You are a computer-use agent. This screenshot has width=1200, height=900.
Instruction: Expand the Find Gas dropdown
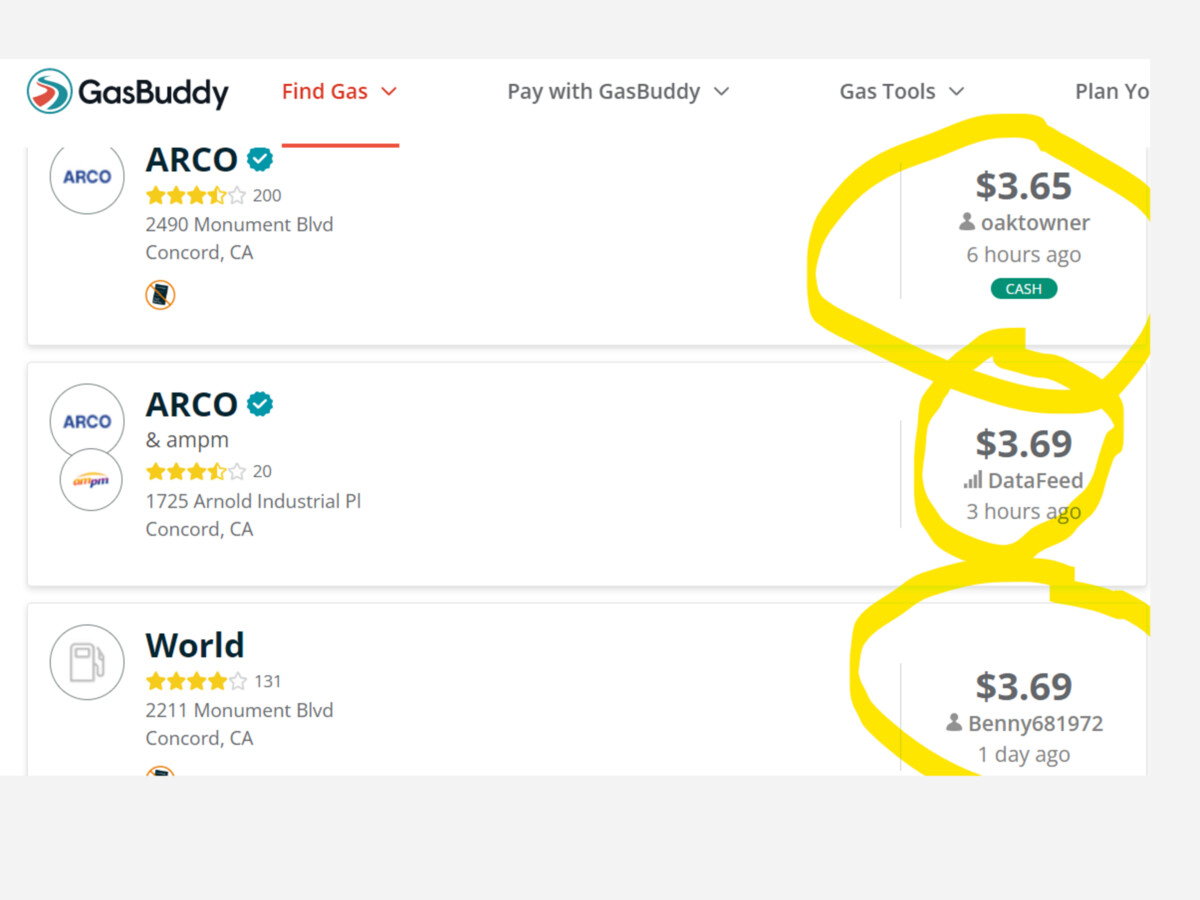point(340,91)
